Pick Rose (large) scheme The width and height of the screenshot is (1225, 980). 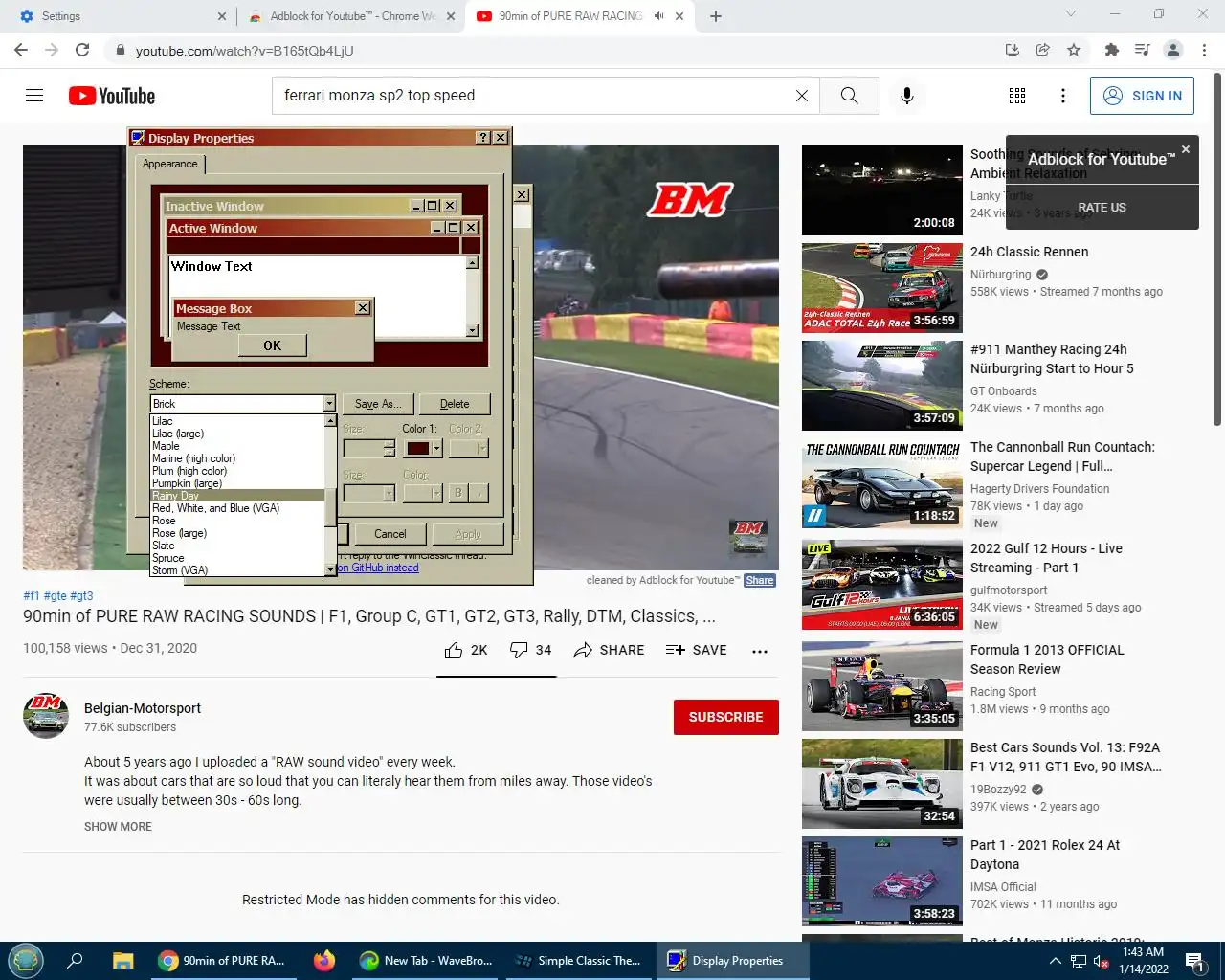point(237,533)
